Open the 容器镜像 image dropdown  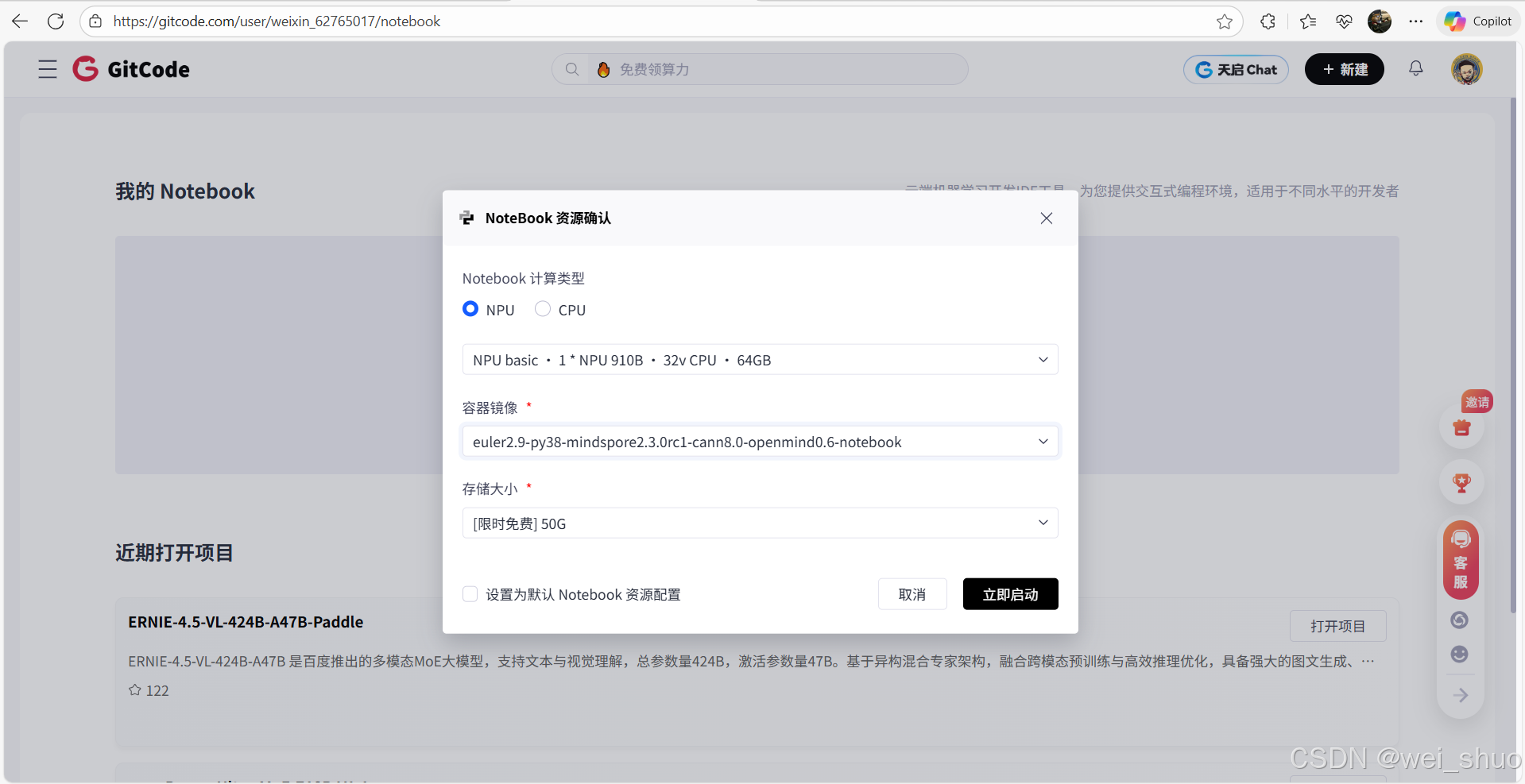click(x=1042, y=442)
